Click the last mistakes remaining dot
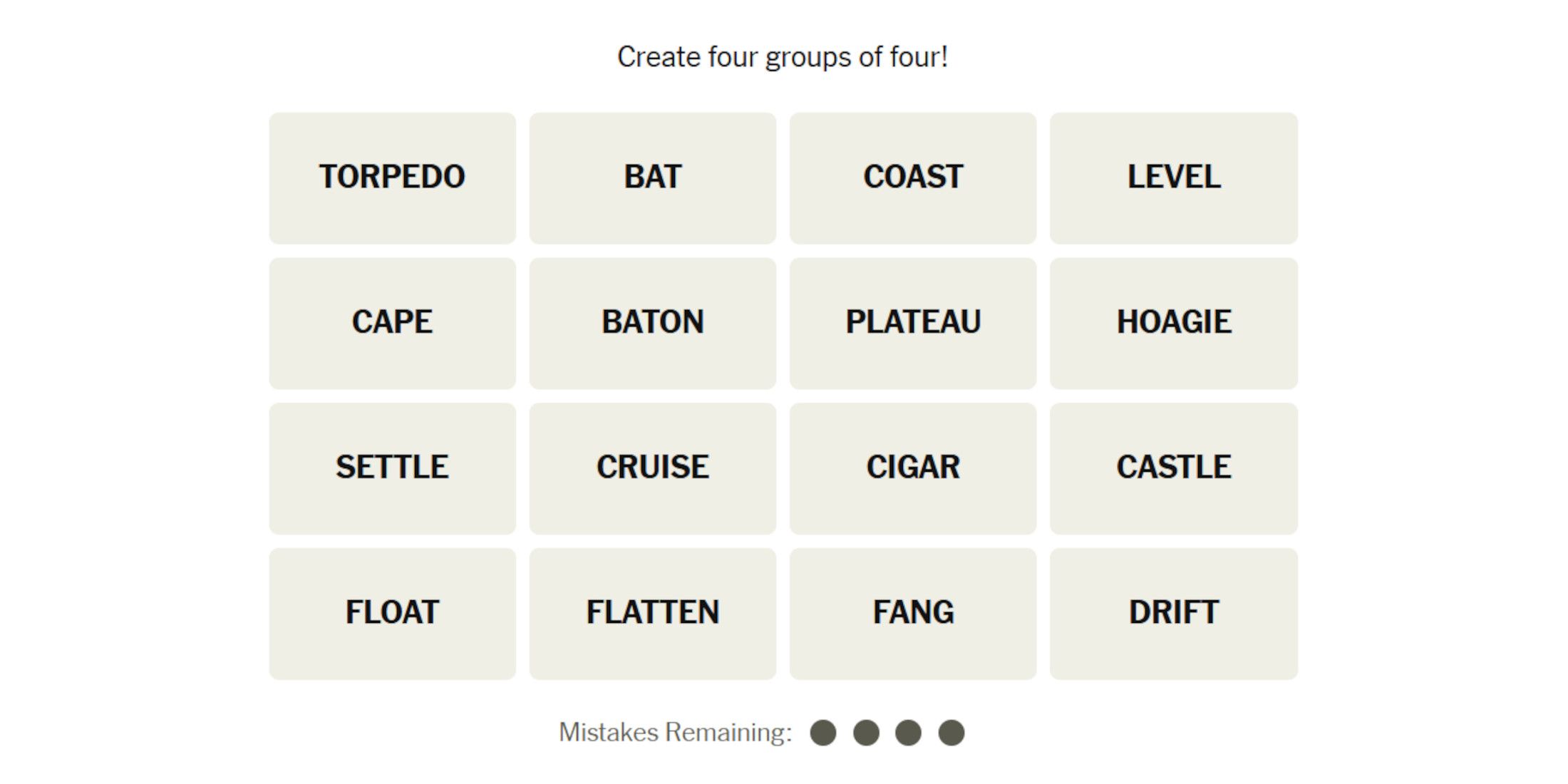Viewport: 1568px width, 784px height. pyautogui.click(x=951, y=733)
